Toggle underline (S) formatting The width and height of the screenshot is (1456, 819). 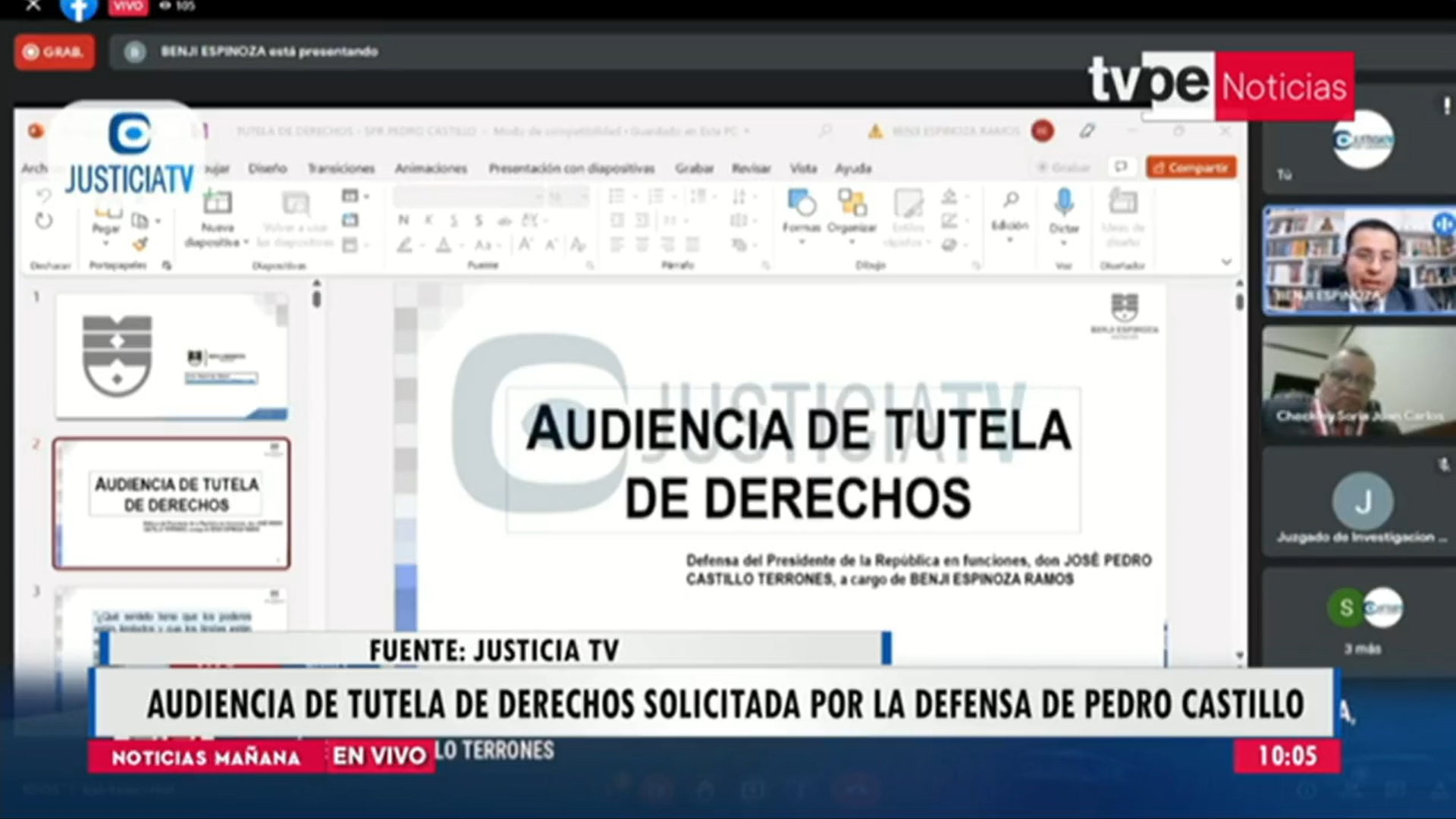(453, 221)
